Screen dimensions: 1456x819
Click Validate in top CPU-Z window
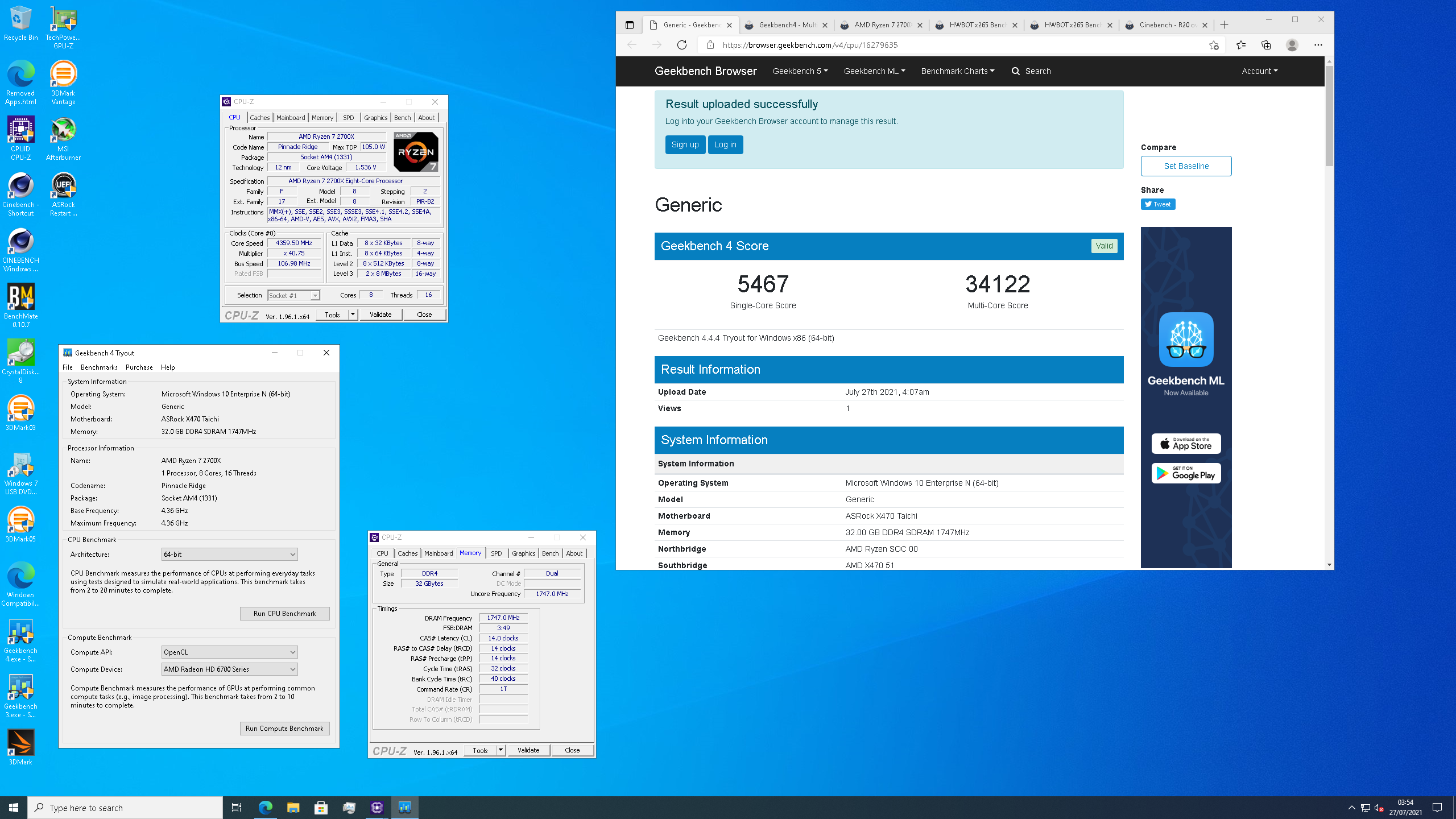[x=380, y=314]
